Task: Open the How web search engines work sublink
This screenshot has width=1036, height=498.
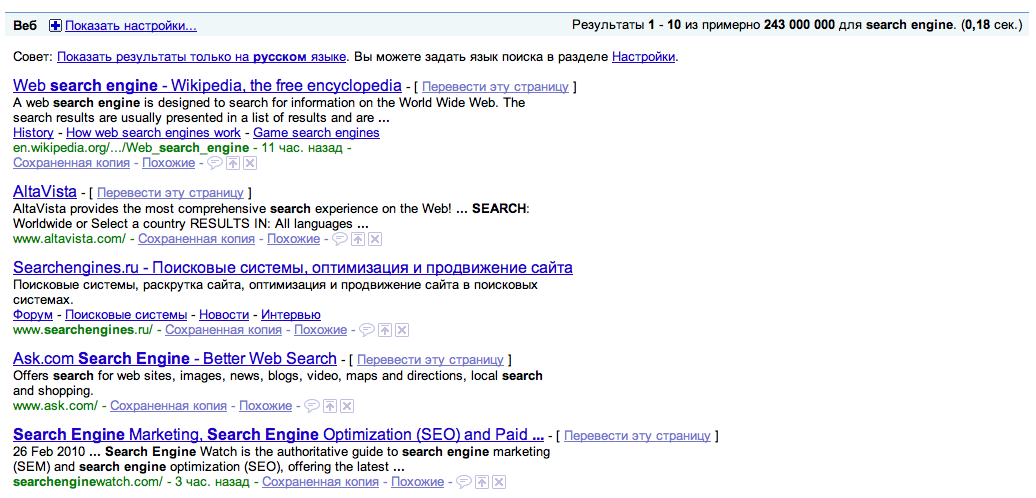Action: [153, 133]
